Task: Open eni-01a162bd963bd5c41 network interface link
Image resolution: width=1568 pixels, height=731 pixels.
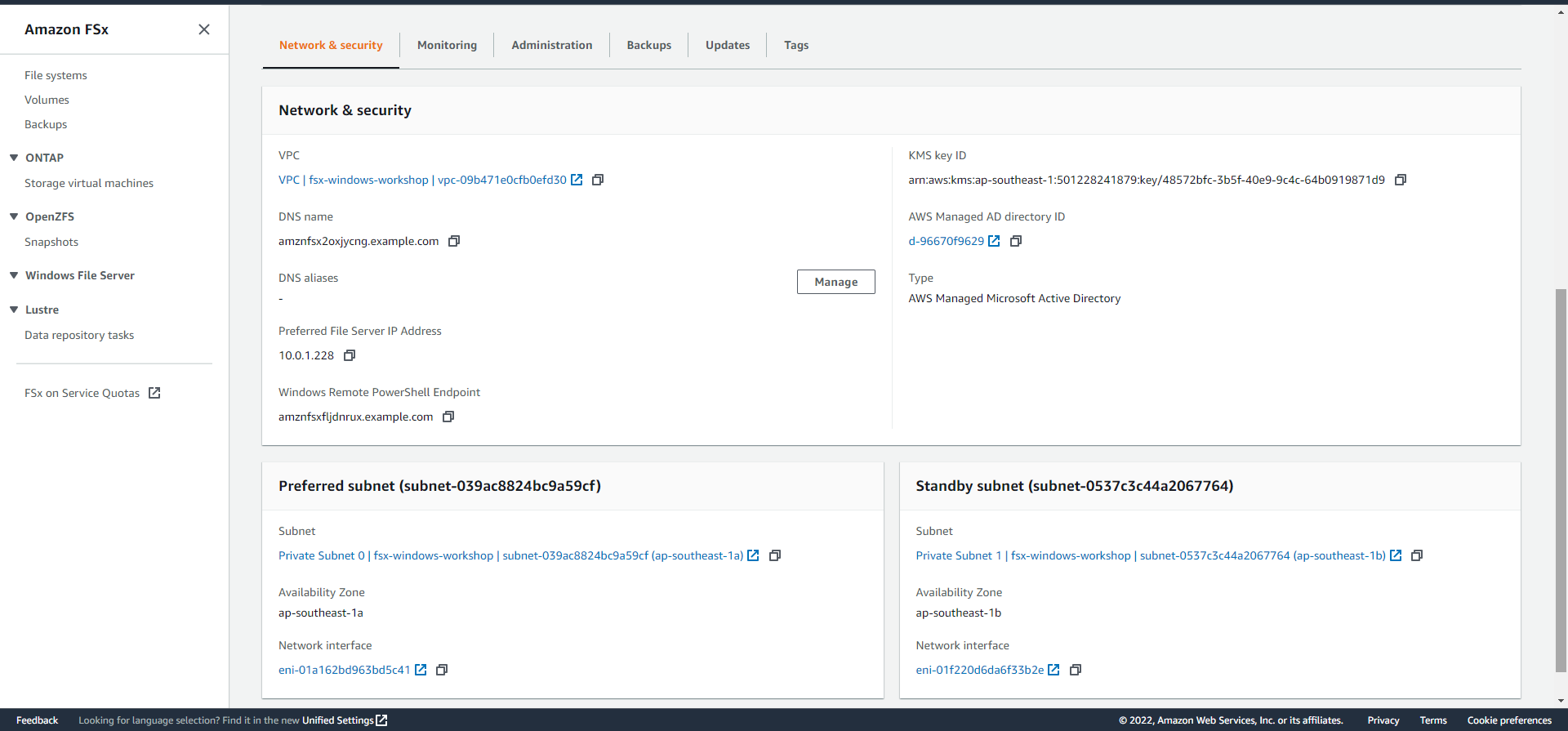Action: (344, 670)
